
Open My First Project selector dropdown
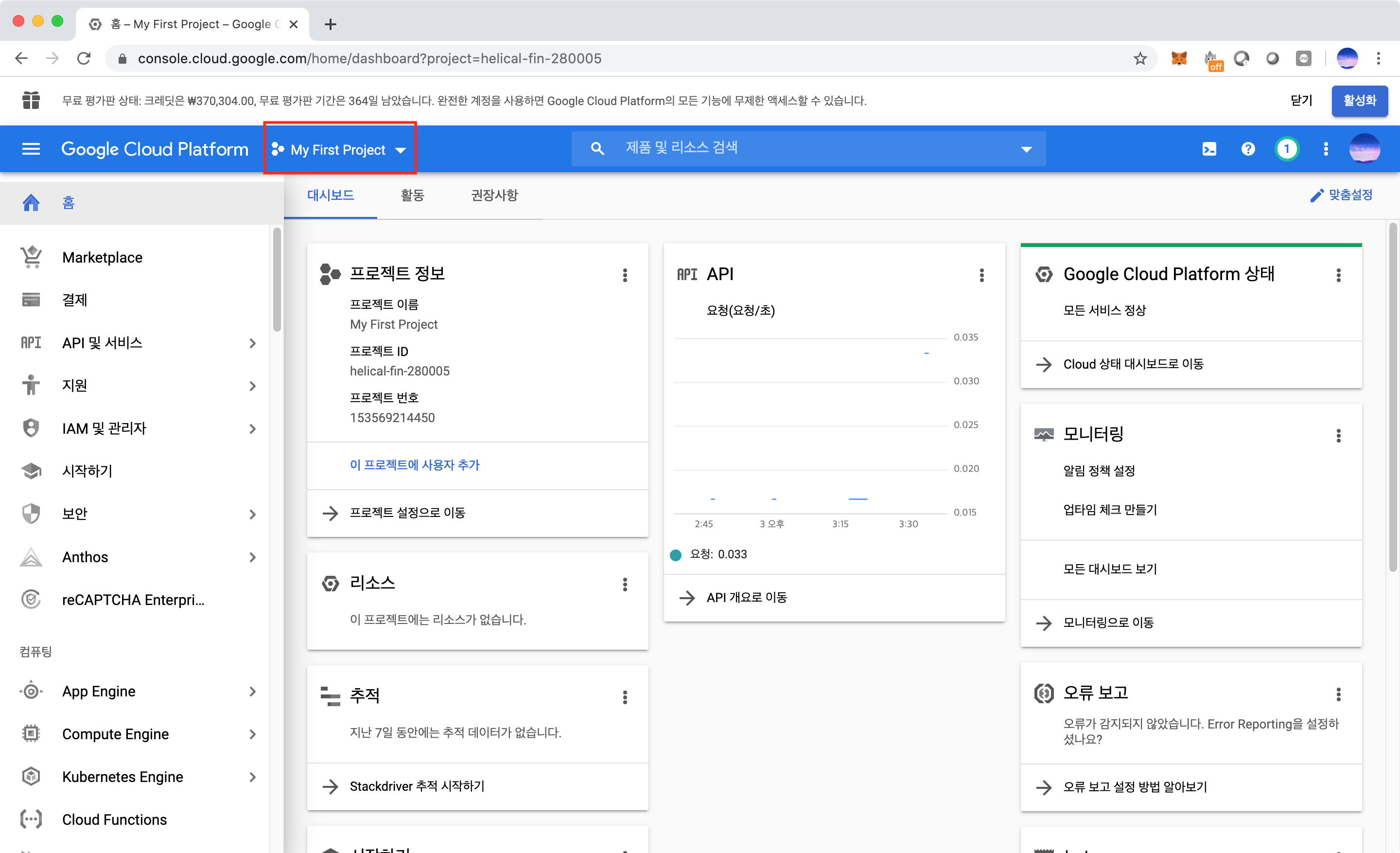tap(339, 149)
